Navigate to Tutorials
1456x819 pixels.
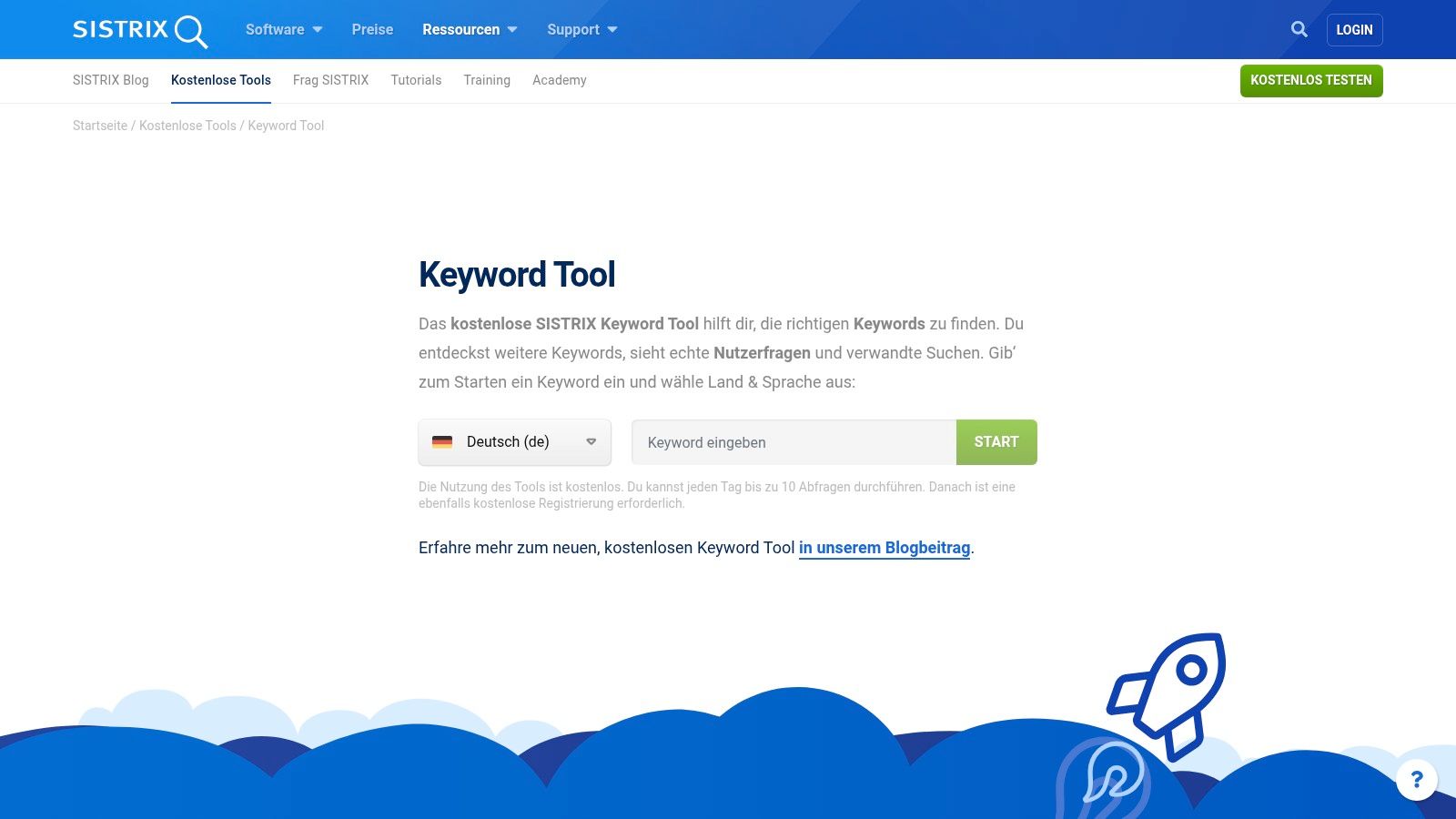click(x=415, y=80)
